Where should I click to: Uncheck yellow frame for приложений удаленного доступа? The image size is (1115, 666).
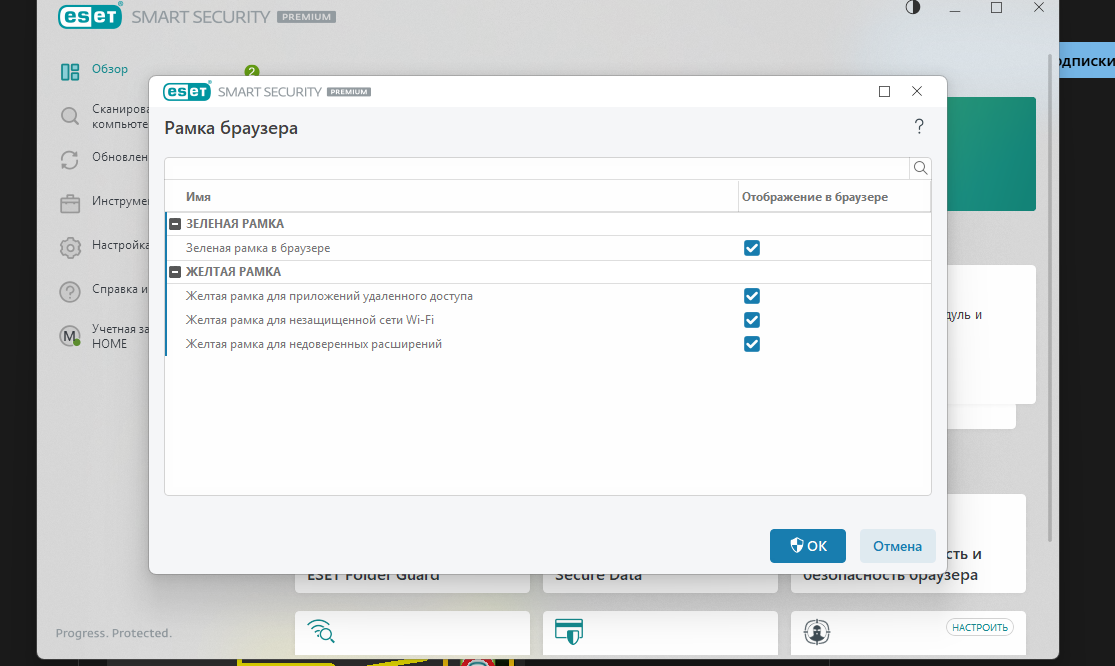[x=752, y=296]
